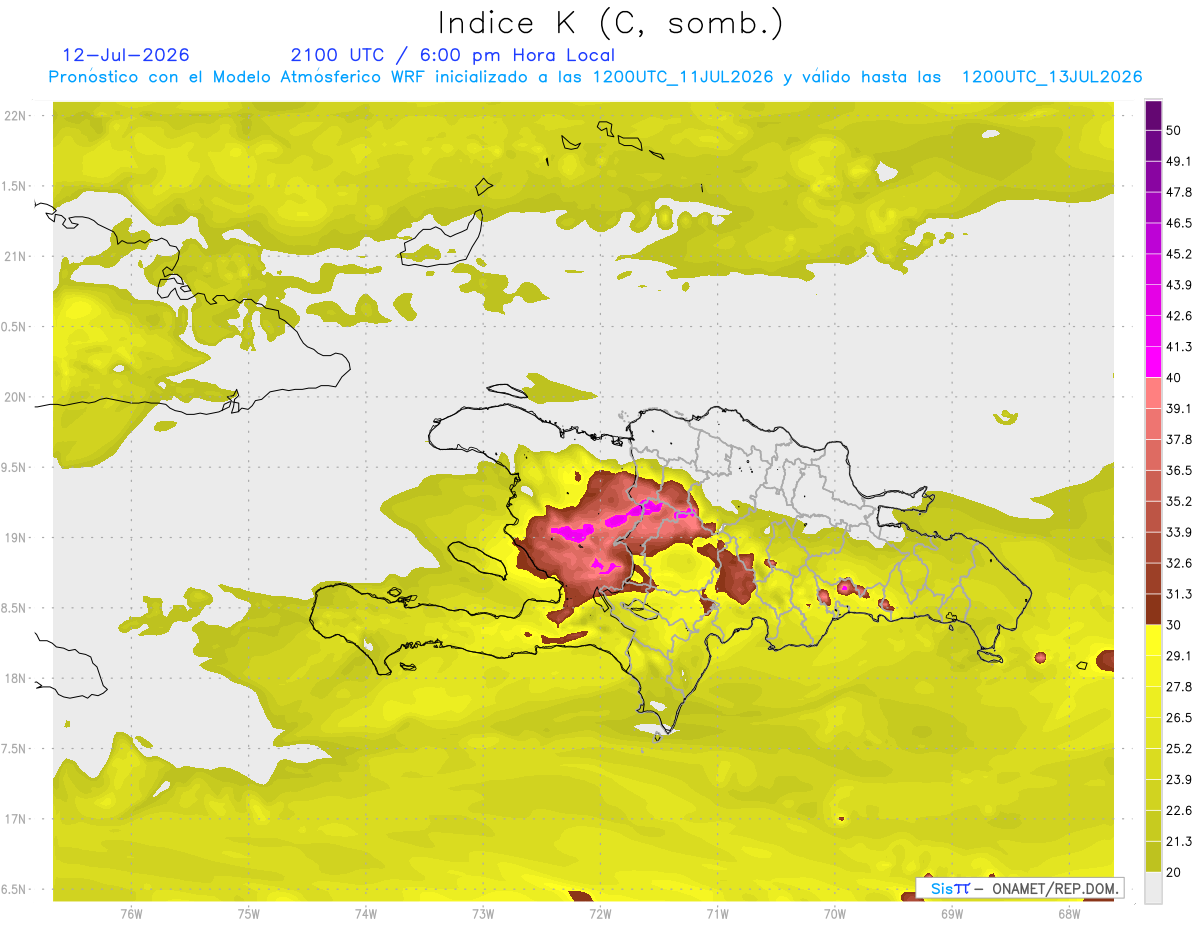Select the 17N latitude label
This screenshot has width=1200, height=927.
coord(16,819)
